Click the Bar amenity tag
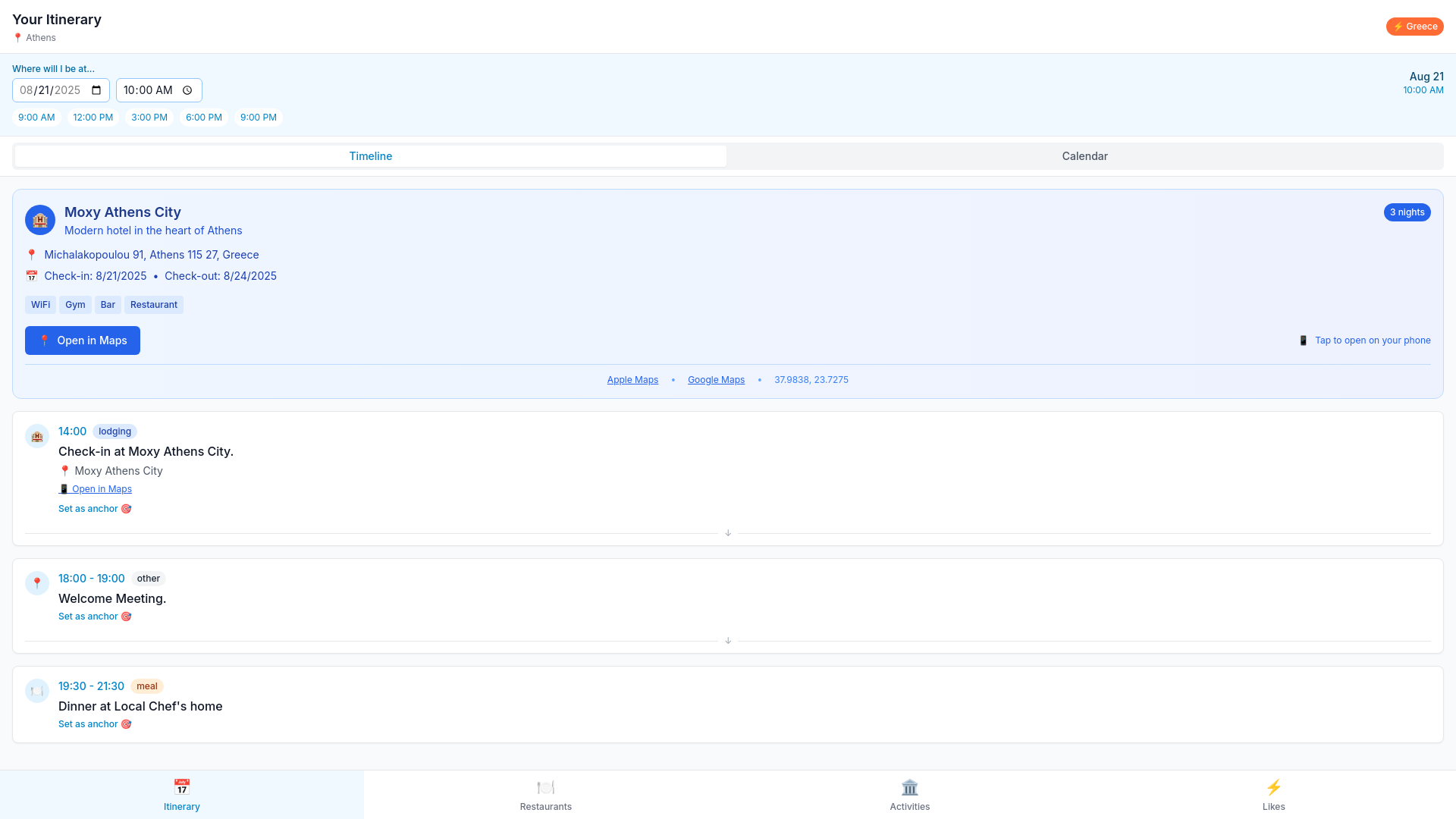 pos(108,305)
